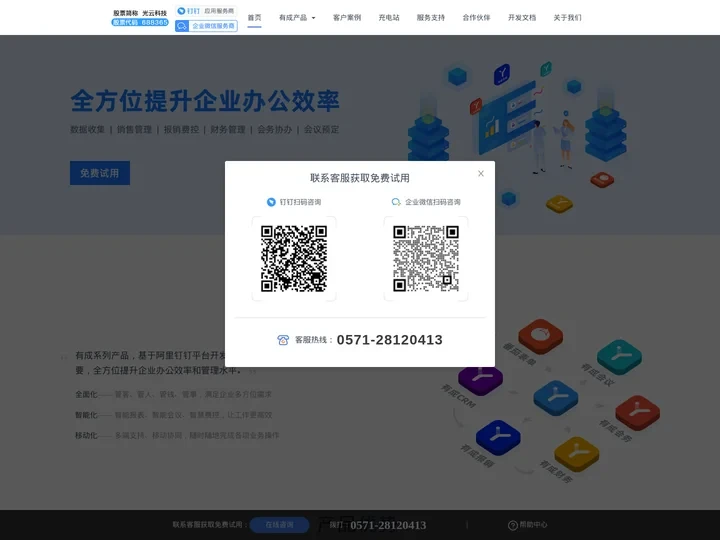Open the 首页 navigation tab
Viewport: 720px width, 540px height.
coord(254,17)
